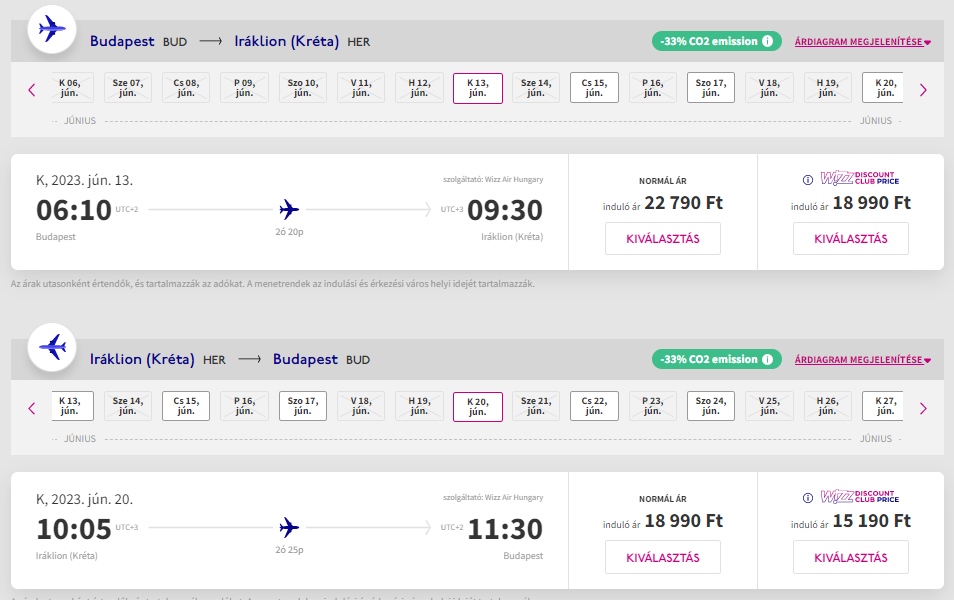Select return date Cs 22, jún.
Image resolution: width=954 pixels, height=600 pixels.
pyautogui.click(x=594, y=406)
